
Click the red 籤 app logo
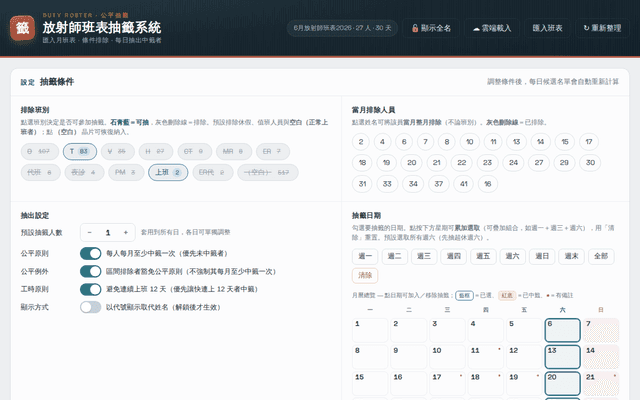coord(22,28)
